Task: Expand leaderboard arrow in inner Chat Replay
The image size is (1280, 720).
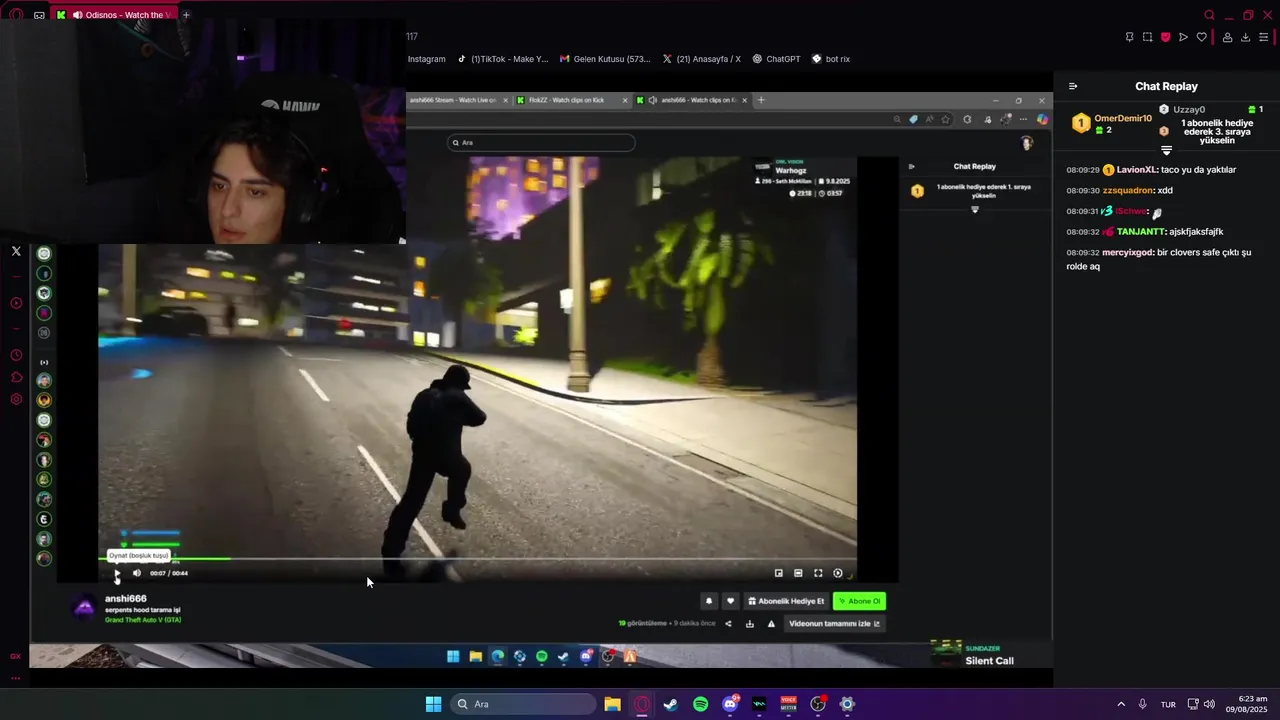Action: 975,209
